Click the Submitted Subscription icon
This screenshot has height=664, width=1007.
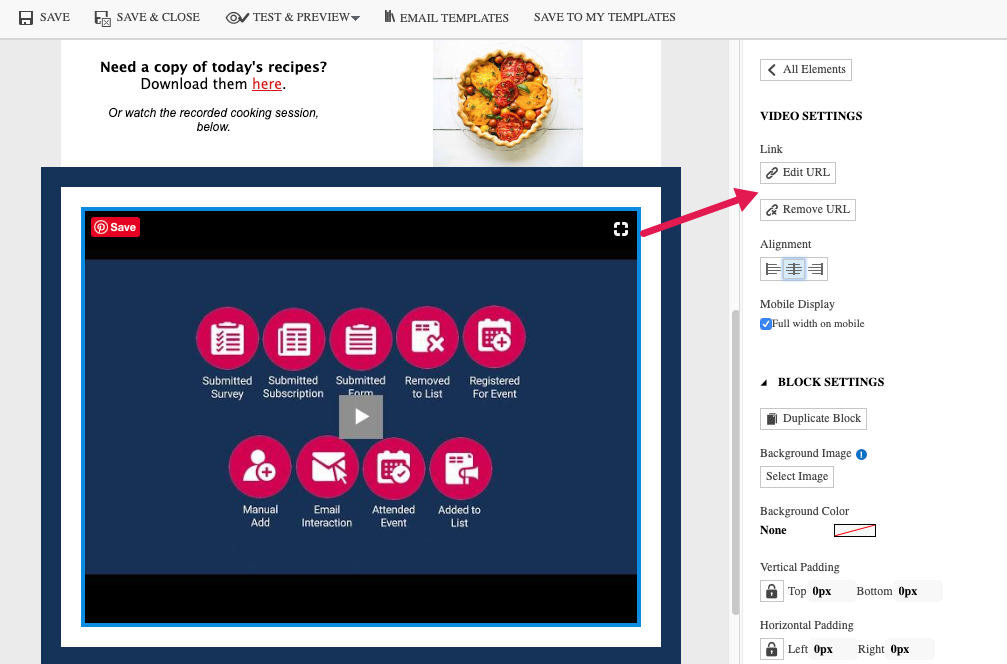coord(294,338)
